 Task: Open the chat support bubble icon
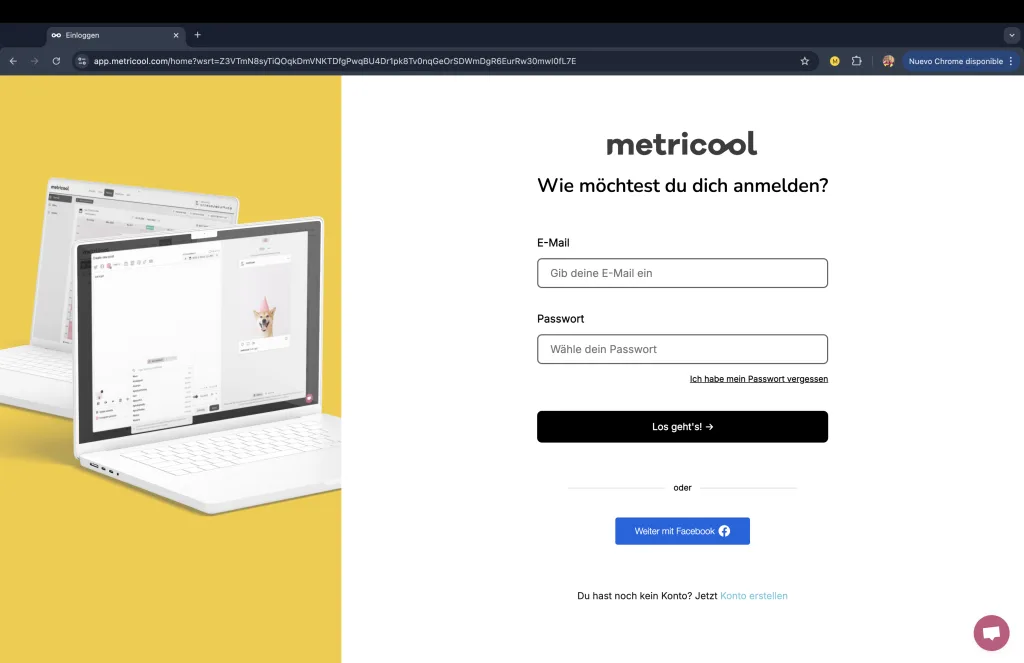coord(991,632)
